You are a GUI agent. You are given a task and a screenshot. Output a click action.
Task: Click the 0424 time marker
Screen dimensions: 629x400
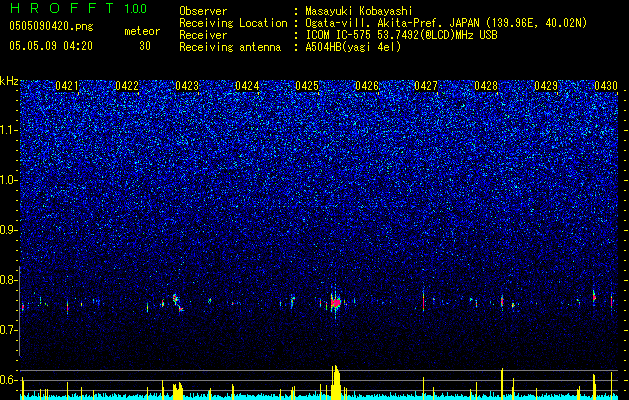pos(247,86)
